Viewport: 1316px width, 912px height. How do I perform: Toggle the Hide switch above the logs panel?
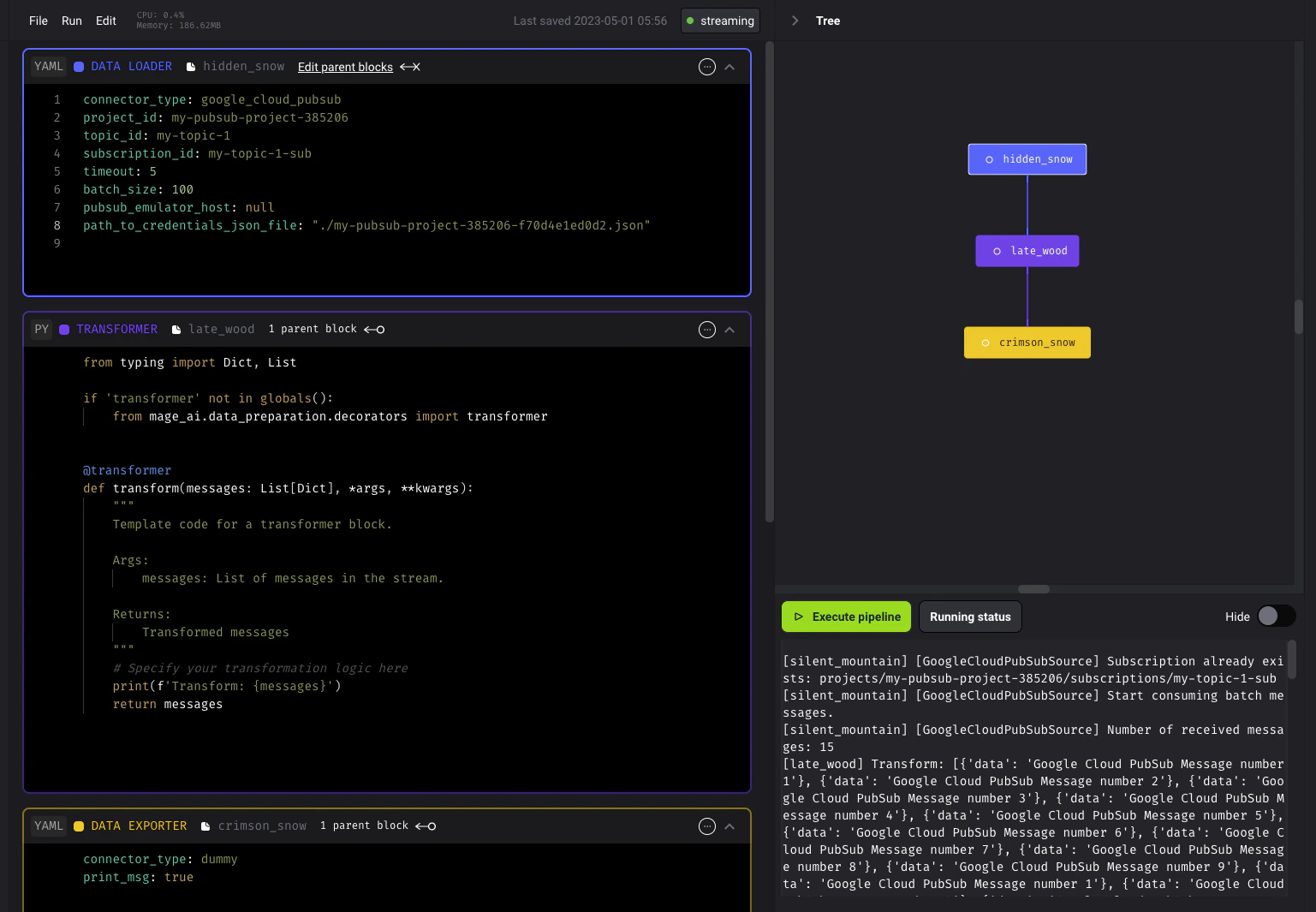(x=1275, y=616)
